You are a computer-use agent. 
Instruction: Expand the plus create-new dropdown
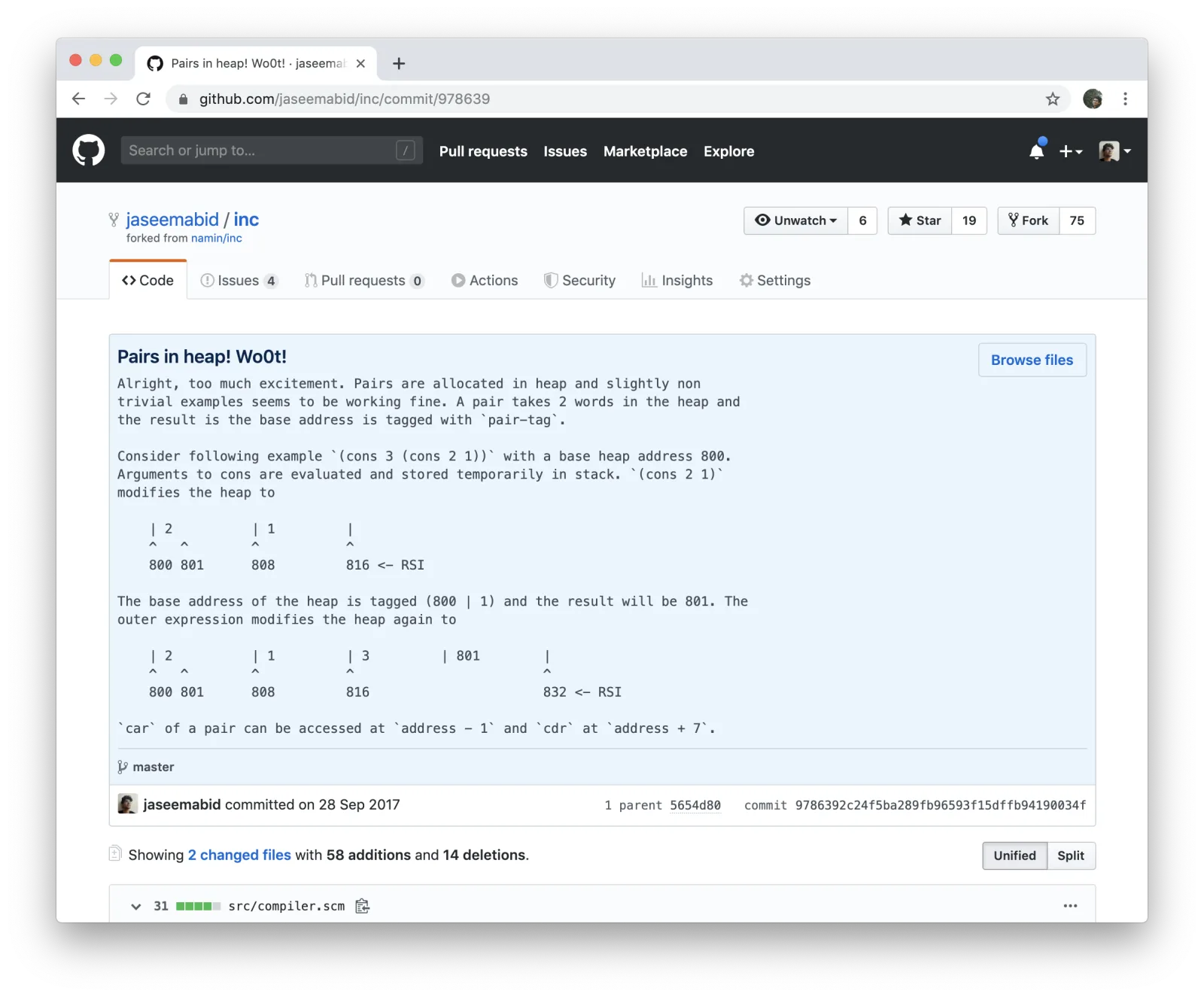point(1070,151)
